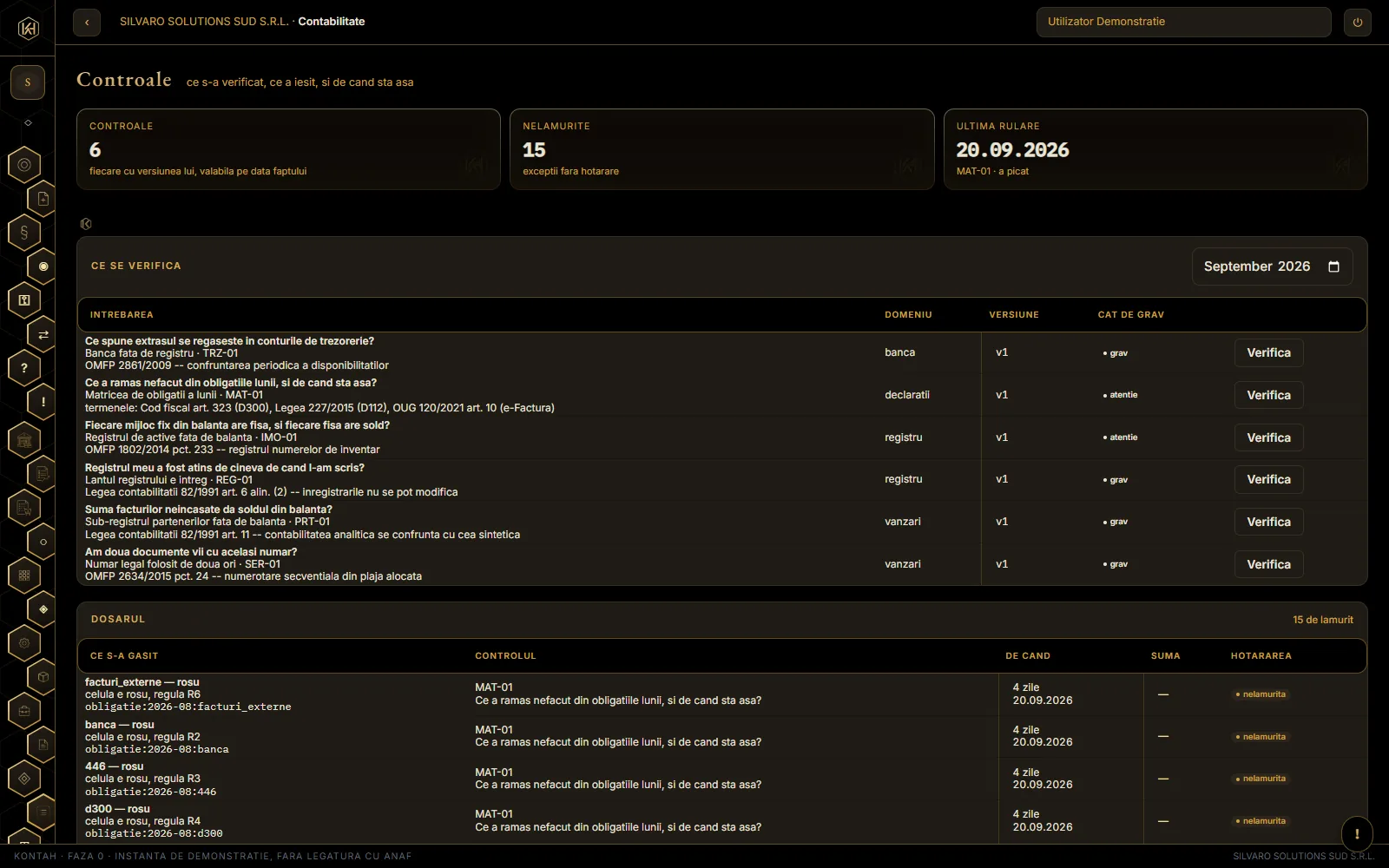Click the power logout icon top right
1389x868 pixels.
coord(1358,23)
